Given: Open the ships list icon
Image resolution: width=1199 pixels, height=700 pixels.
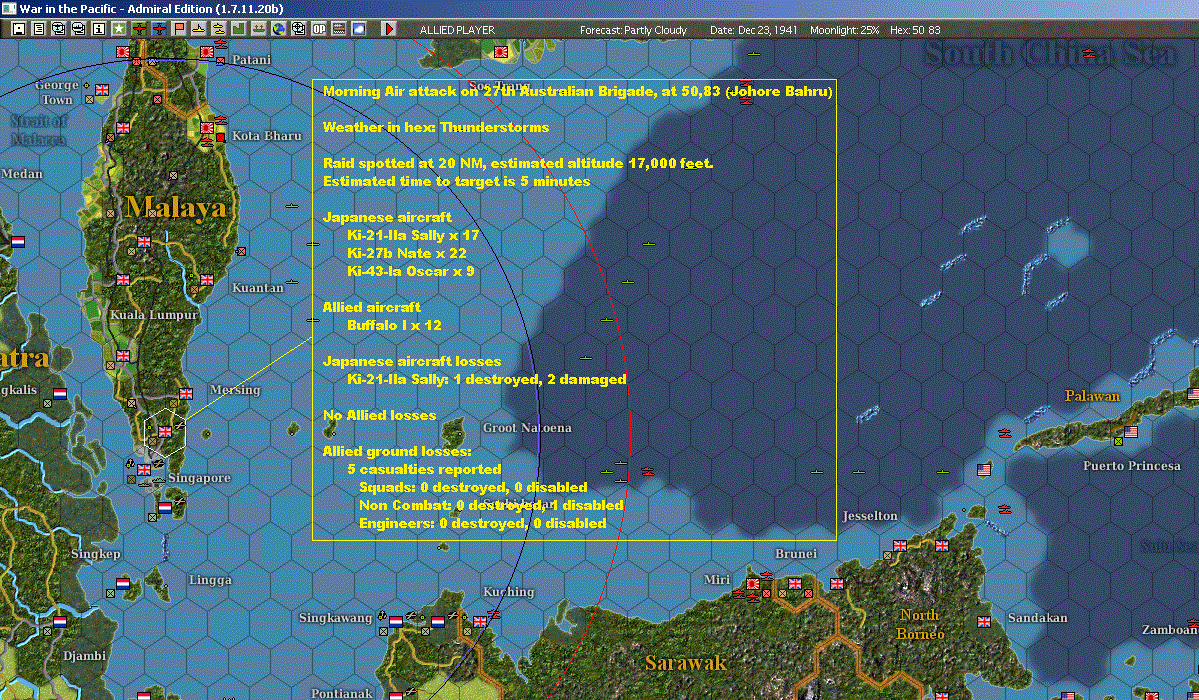Looking at the screenshot, I should [79, 29].
